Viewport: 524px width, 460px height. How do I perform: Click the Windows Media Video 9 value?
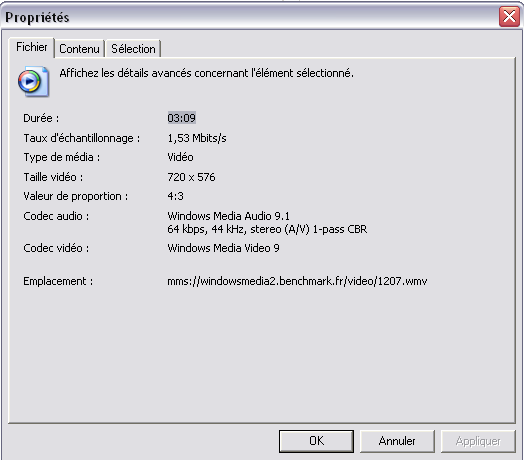tap(223, 248)
